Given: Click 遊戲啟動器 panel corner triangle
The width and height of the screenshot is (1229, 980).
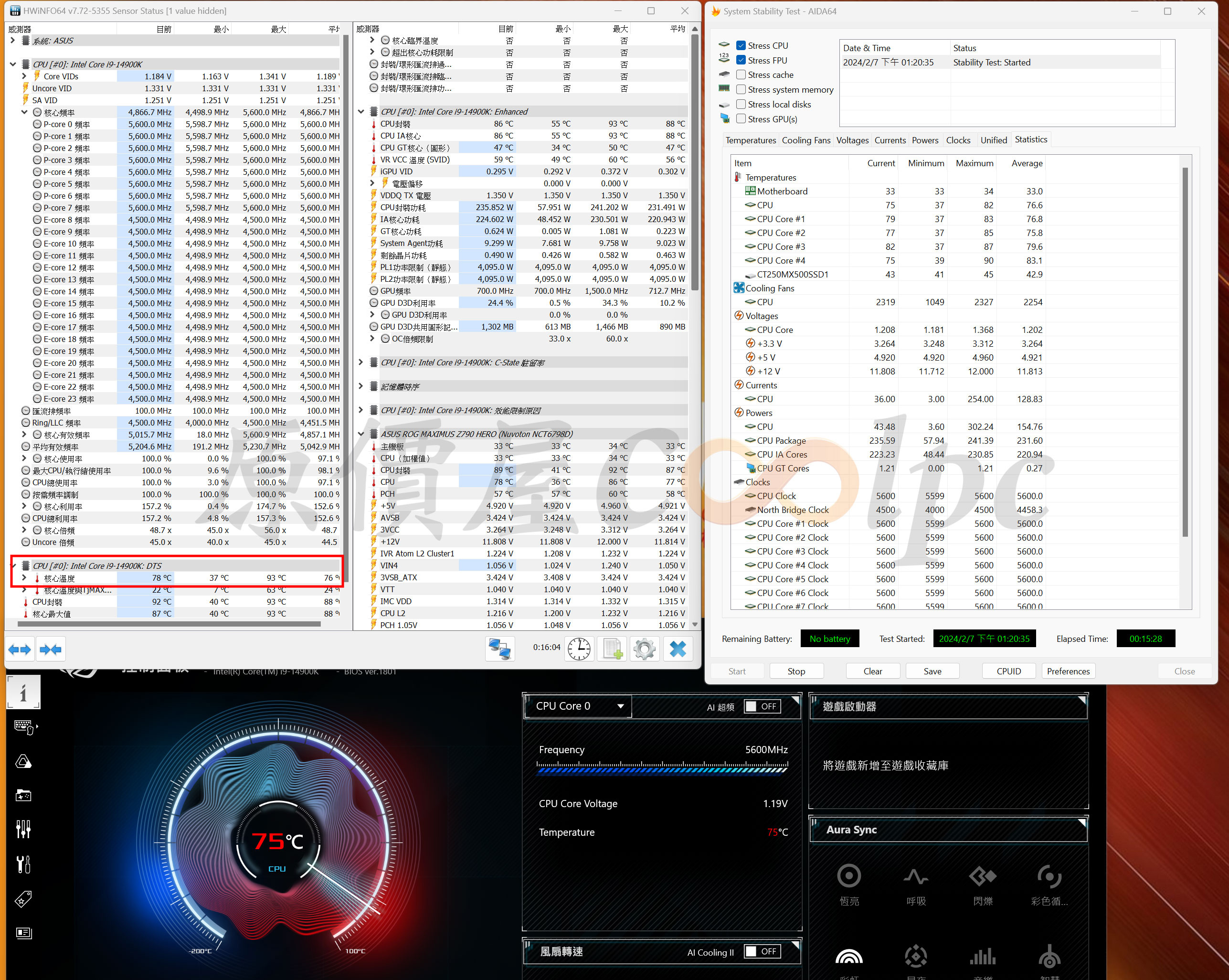Looking at the screenshot, I should pyautogui.click(x=1081, y=700).
